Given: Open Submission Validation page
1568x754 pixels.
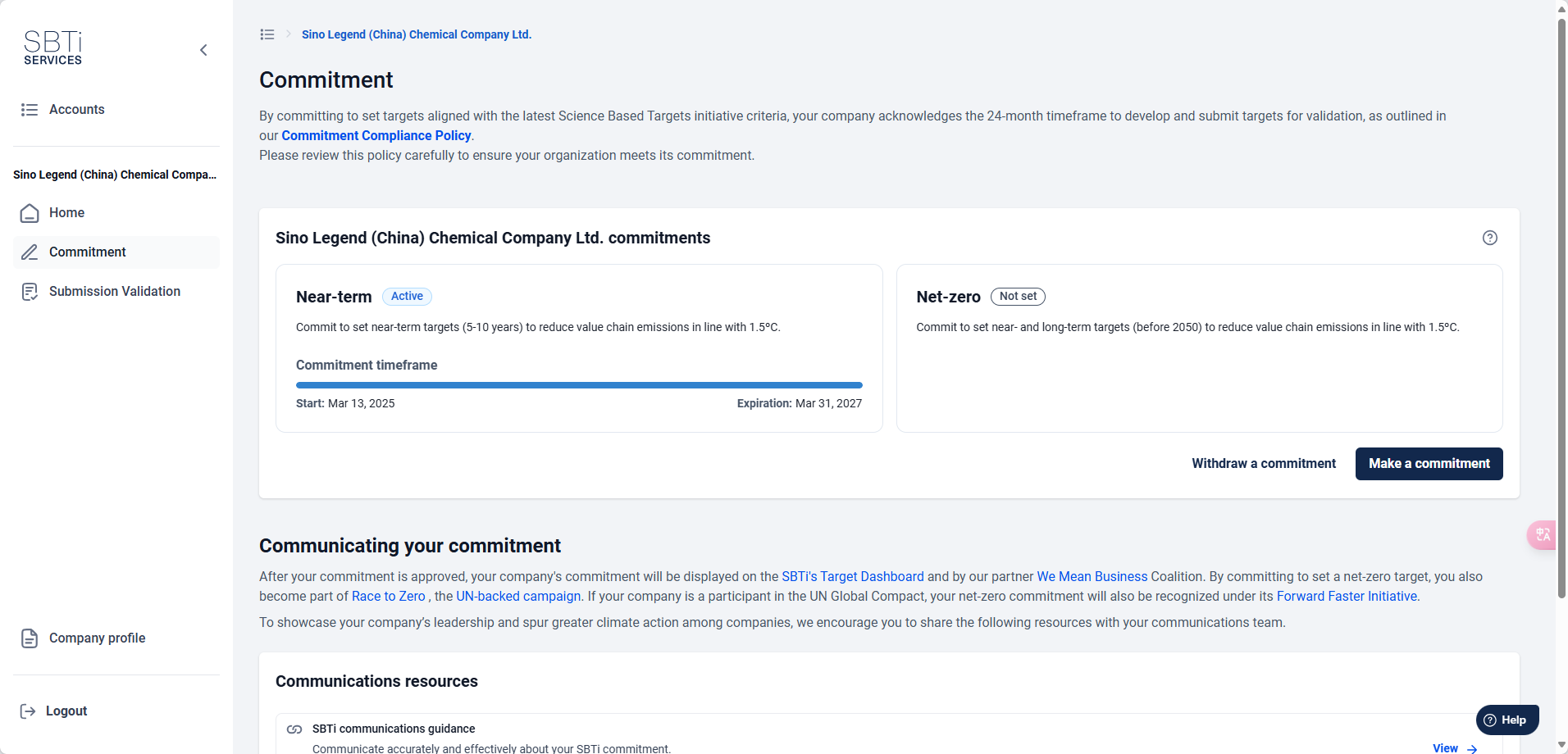Looking at the screenshot, I should click(x=116, y=292).
